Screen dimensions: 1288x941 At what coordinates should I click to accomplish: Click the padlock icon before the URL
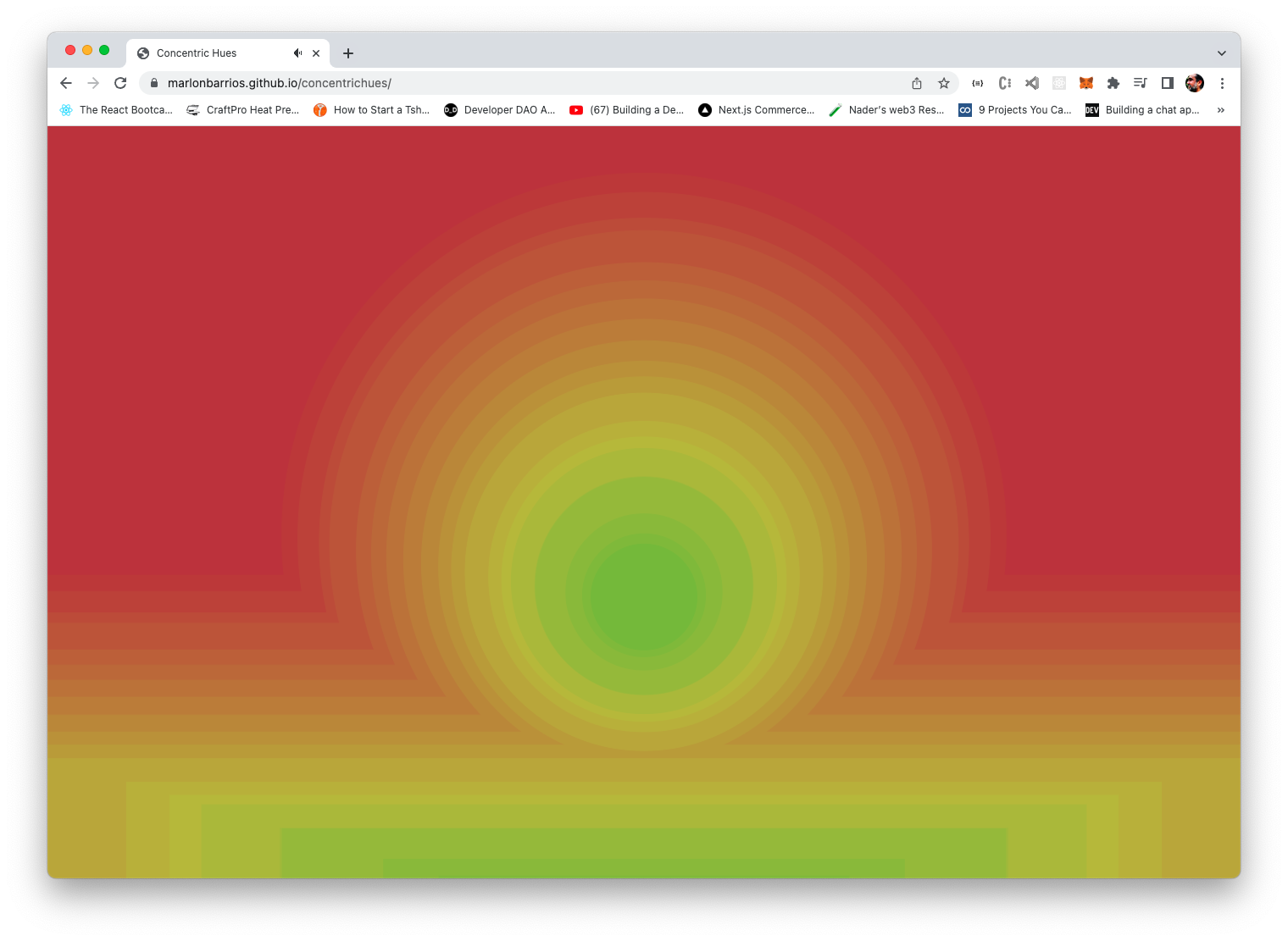click(153, 83)
